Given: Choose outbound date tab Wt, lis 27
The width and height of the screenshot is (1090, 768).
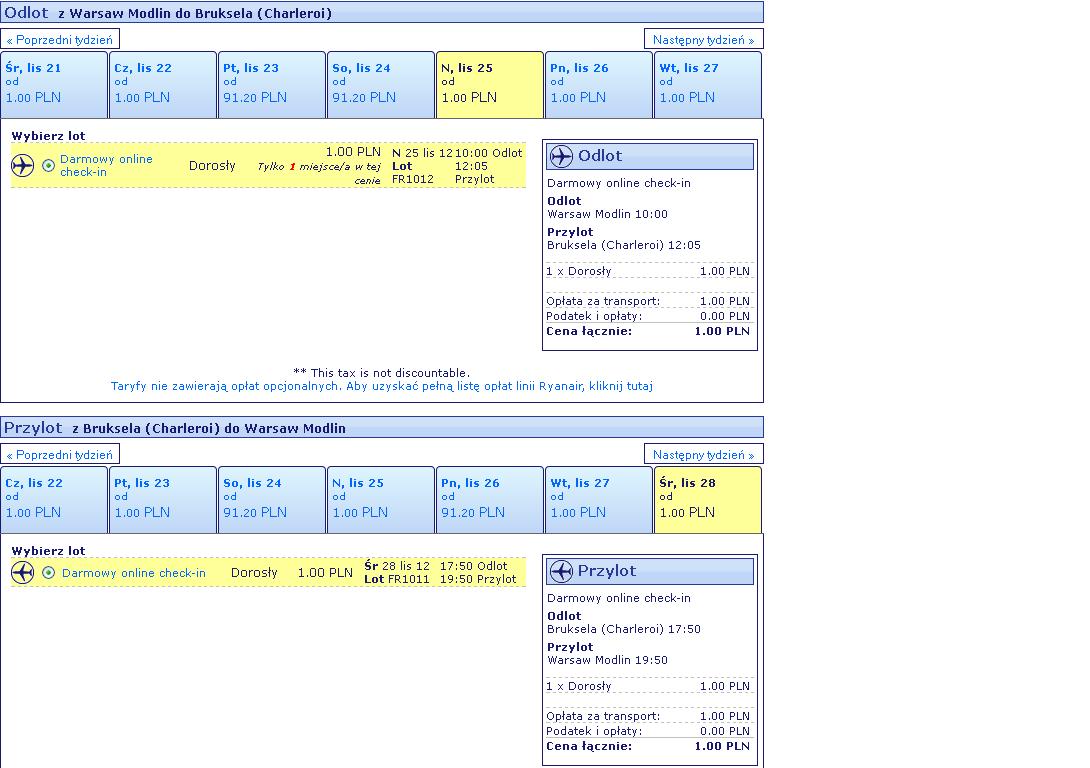Looking at the screenshot, I should (x=708, y=85).
